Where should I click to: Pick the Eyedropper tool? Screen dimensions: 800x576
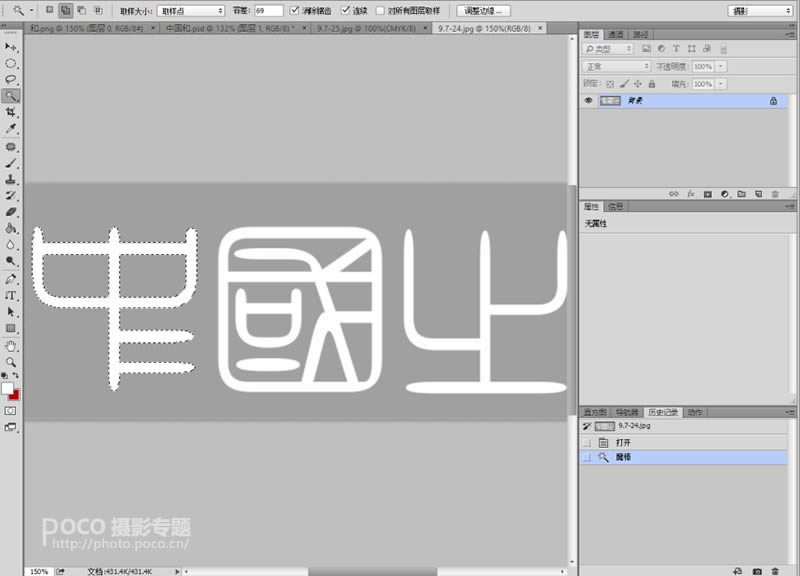click(11, 129)
